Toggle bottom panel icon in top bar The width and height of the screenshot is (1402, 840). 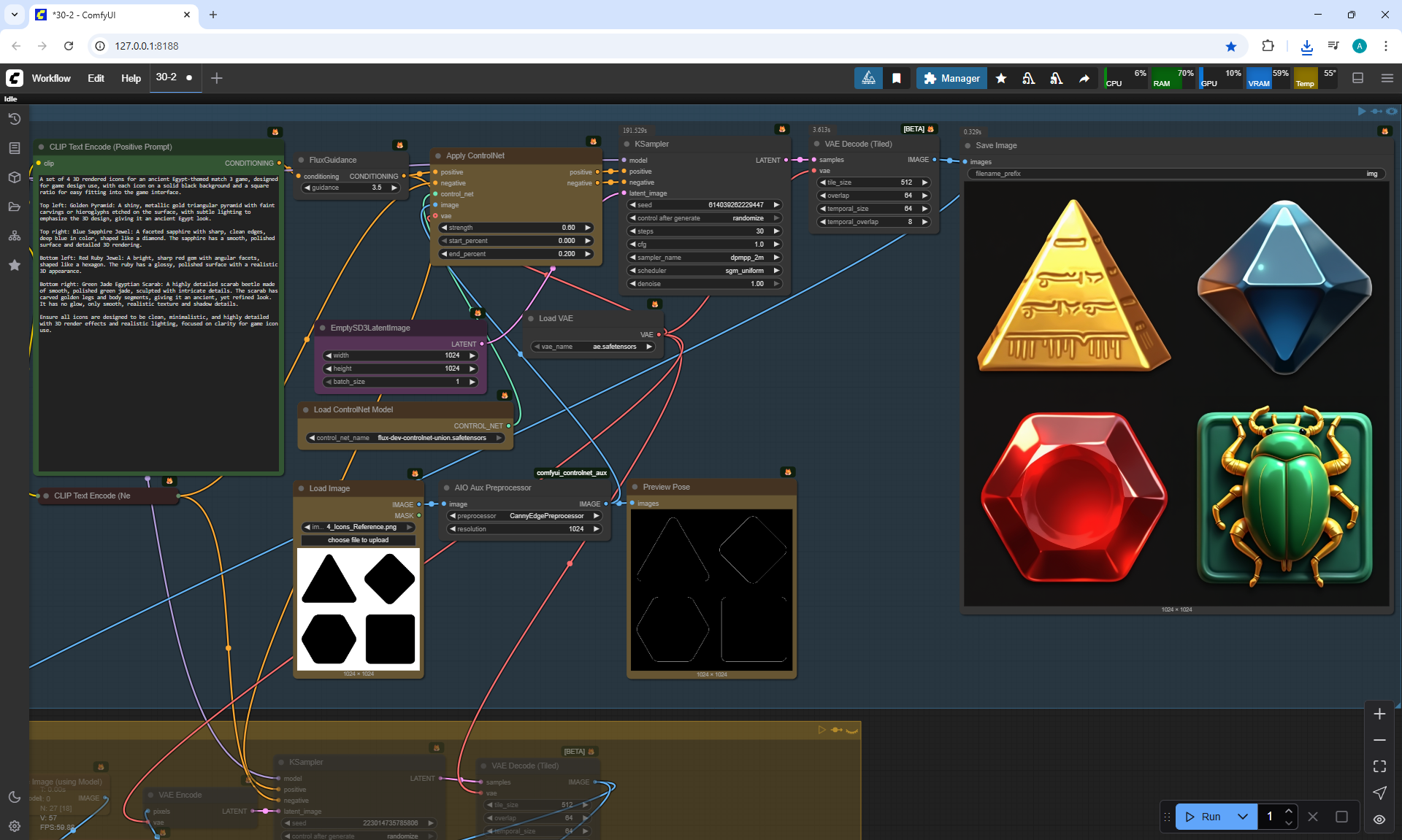1358,78
